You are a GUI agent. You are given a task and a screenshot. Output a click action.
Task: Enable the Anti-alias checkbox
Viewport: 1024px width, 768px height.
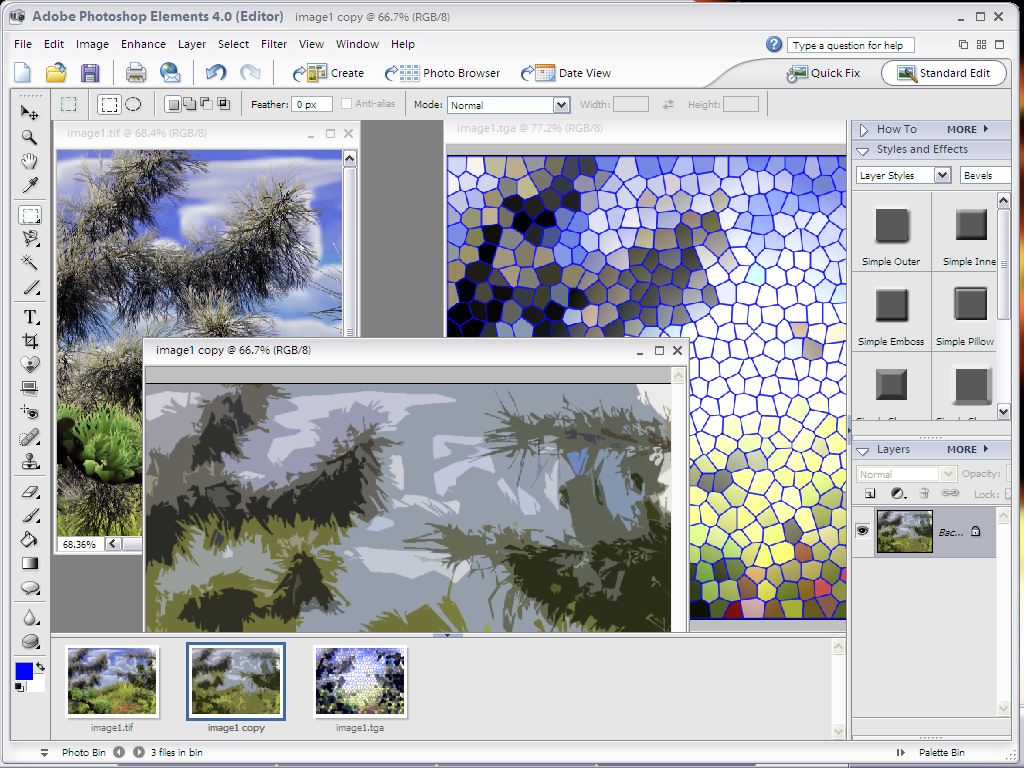click(x=347, y=104)
